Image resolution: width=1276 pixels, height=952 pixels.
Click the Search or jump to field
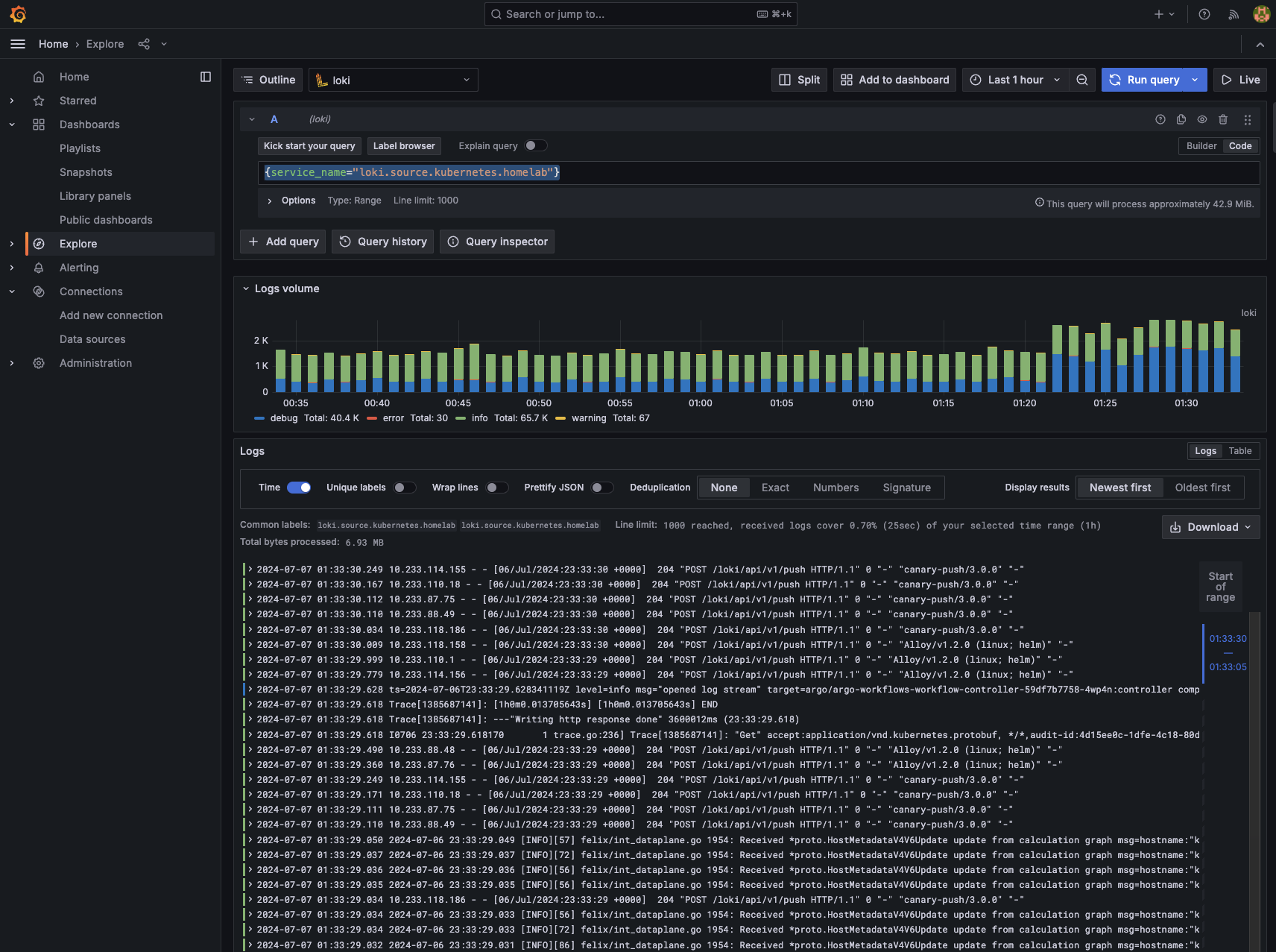[641, 13]
